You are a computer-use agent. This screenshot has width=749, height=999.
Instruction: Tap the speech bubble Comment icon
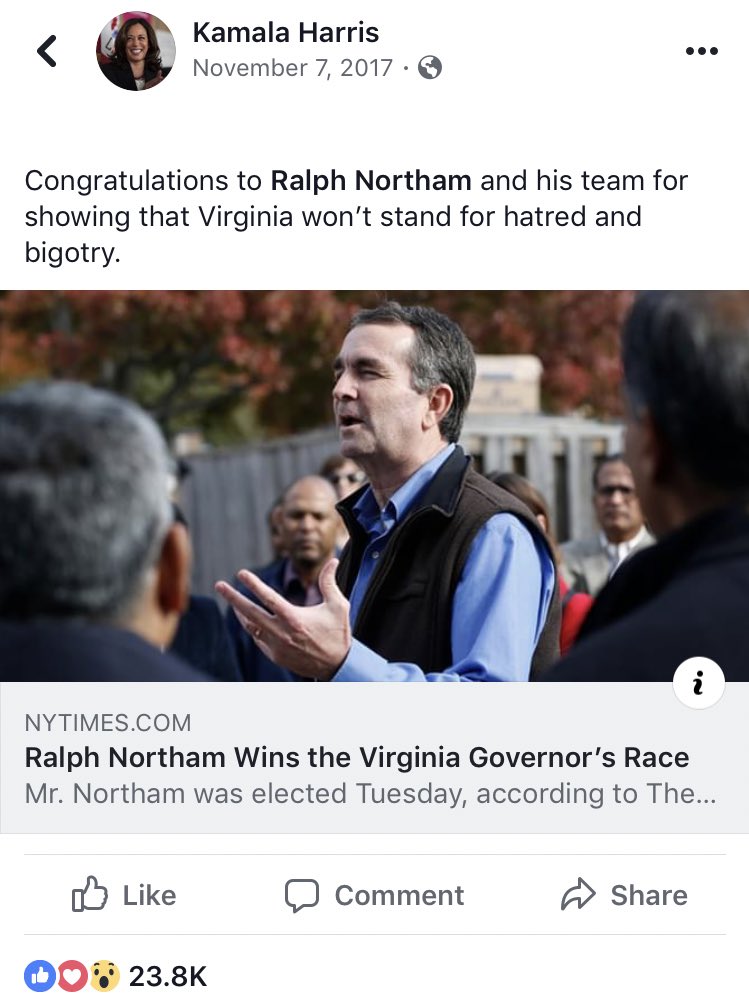coord(301,896)
